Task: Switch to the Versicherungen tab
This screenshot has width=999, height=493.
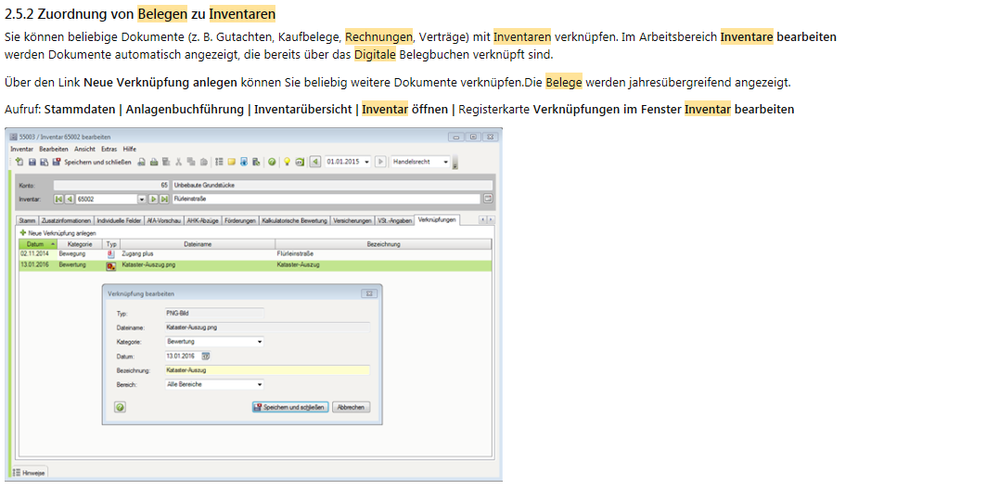Action: 353,219
